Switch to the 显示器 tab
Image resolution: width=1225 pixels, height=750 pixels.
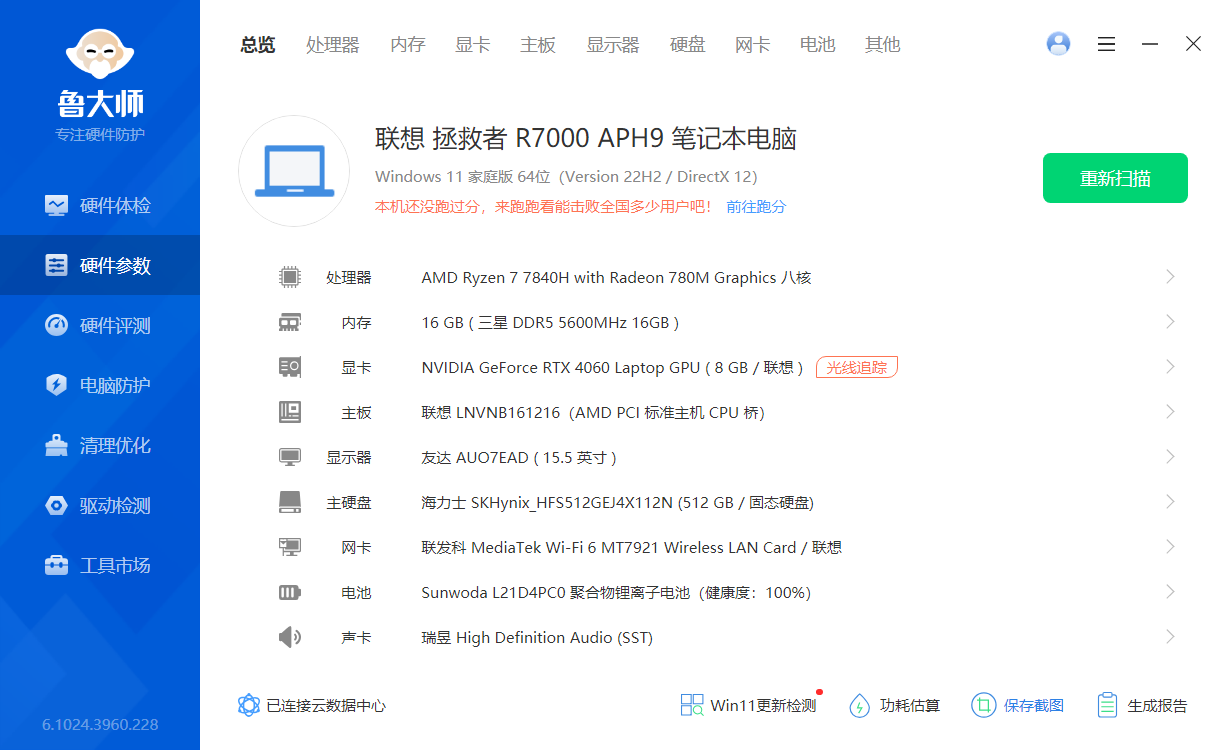coord(613,44)
